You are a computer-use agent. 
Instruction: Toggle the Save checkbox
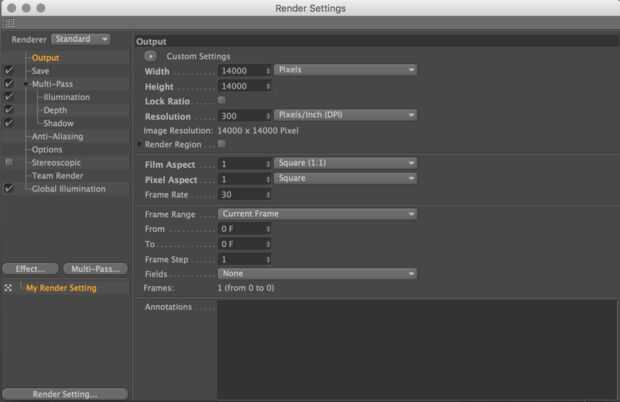(9, 71)
